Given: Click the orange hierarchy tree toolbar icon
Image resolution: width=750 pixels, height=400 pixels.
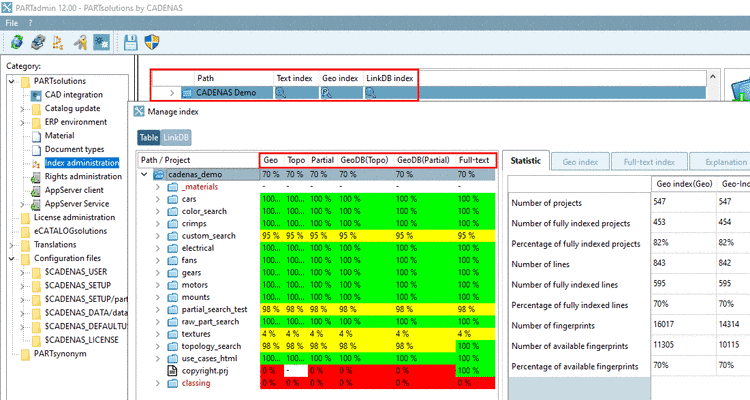Looking at the screenshot, I should point(58,43).
